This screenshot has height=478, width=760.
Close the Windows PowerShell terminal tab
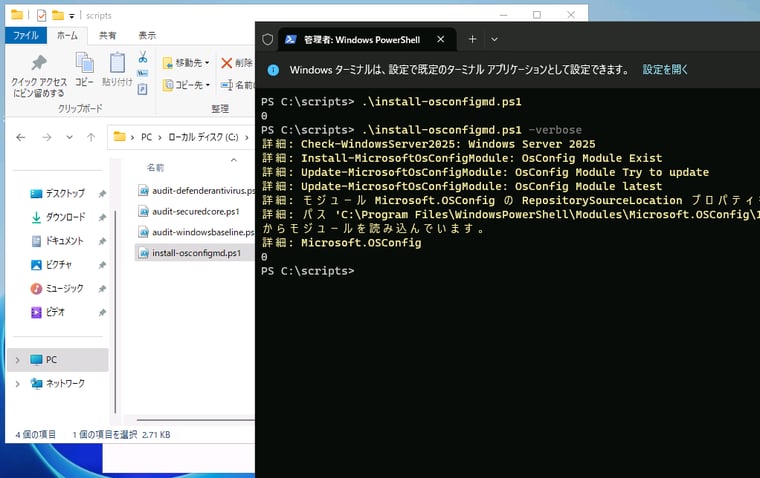tap(441, 39)
